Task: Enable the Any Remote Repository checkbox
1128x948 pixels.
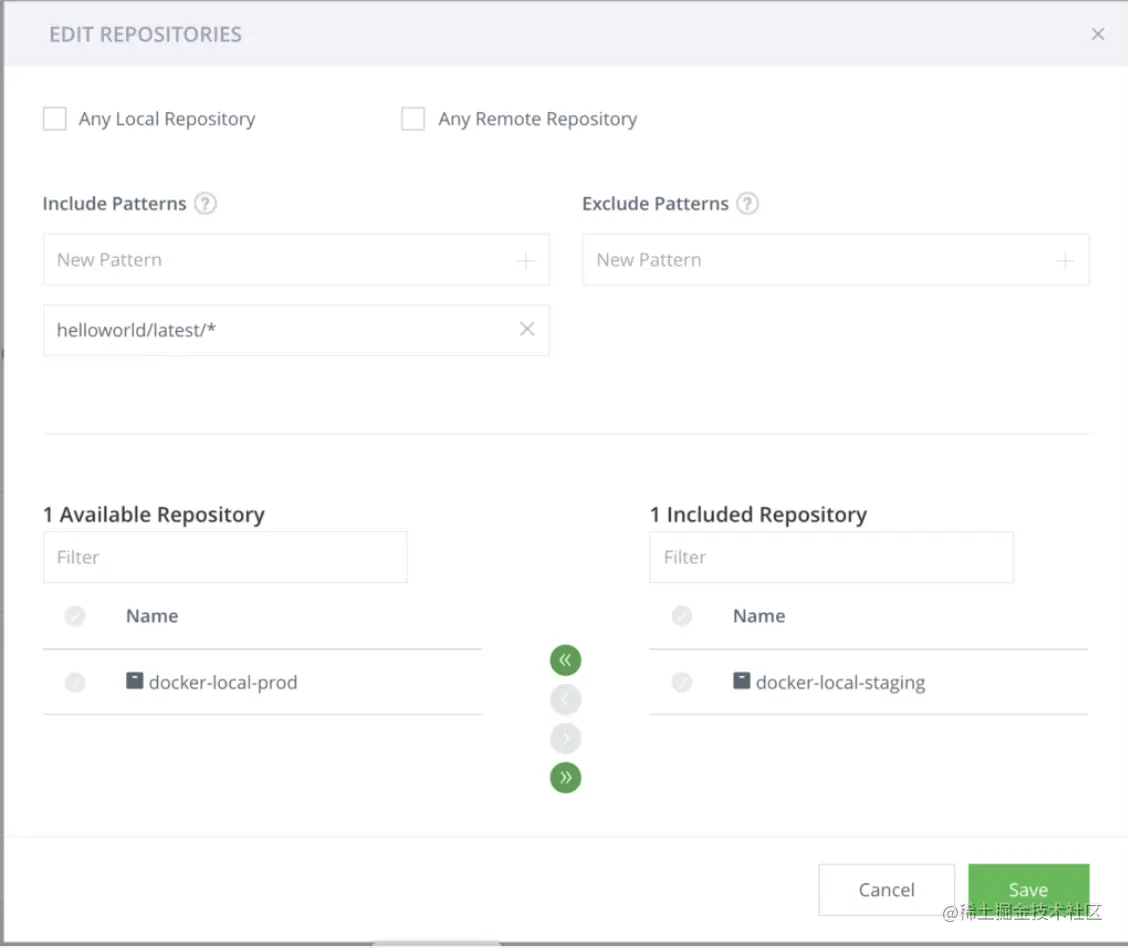Action: pos(413,119)
